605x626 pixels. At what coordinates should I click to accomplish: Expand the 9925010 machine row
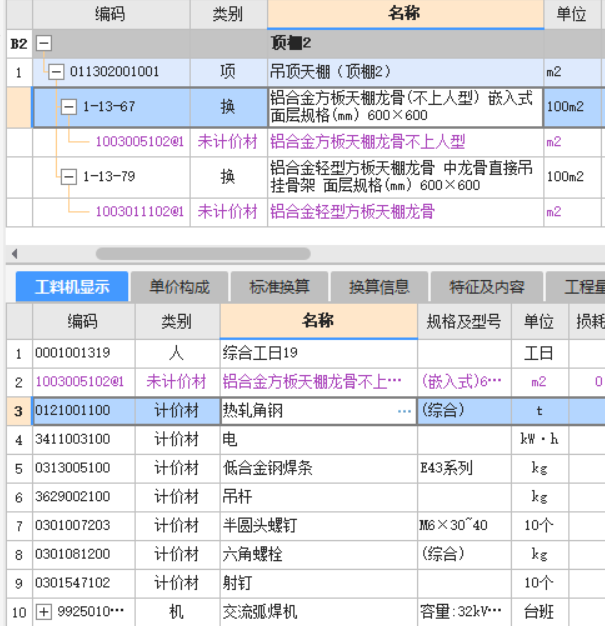click(44, 612)
